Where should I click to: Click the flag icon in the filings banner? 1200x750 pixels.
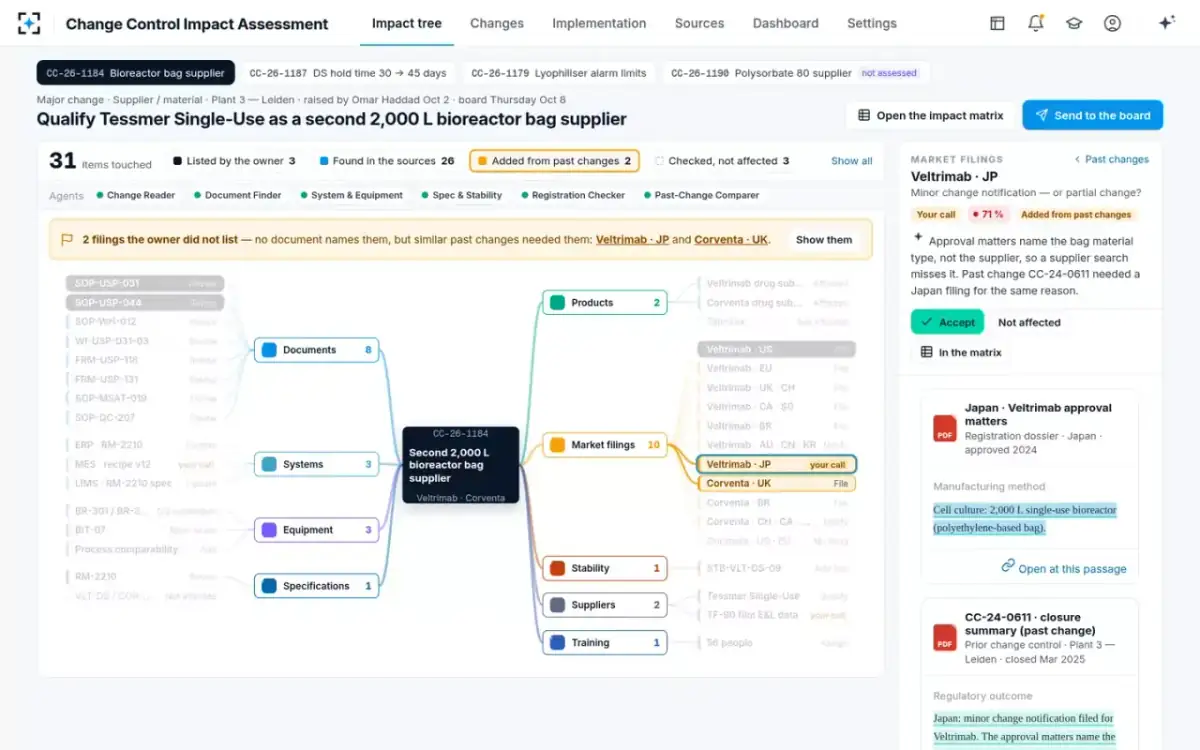point(67,240)
